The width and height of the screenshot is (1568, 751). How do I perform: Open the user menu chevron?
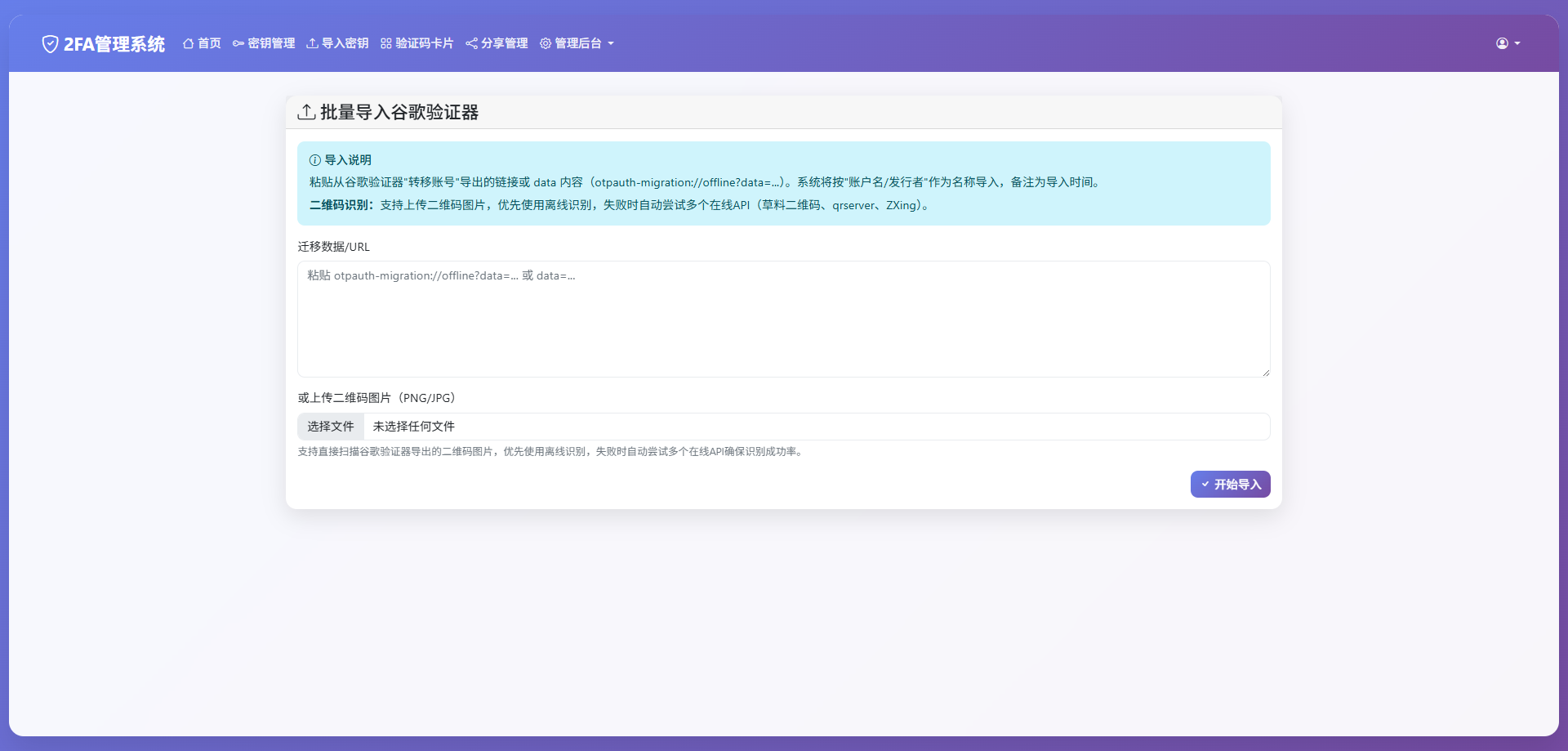pos(1517,43)
